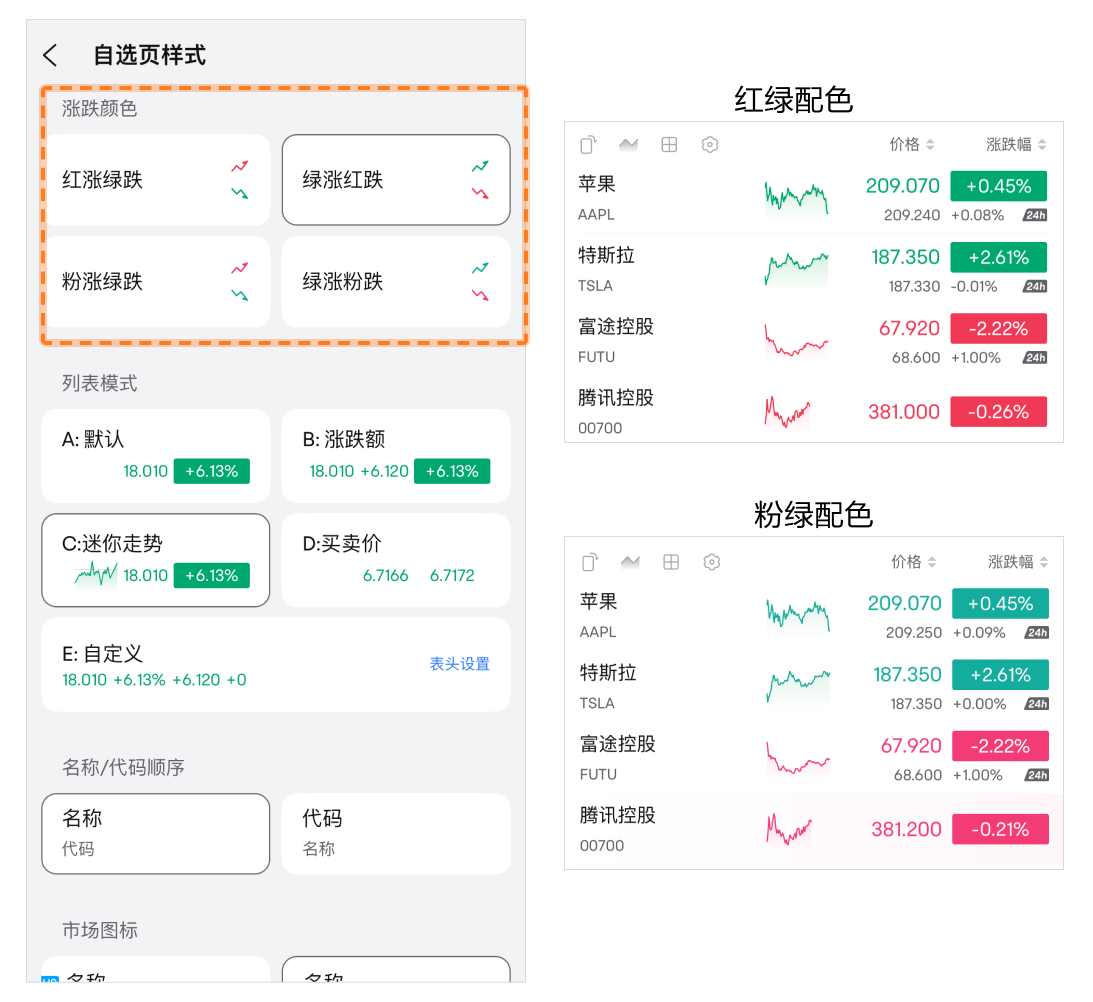Image resolution: width=1093 pixels, height=1002 pixels.
Task: Open the 腾讯控股 row in 粉绿配色 panel
Action: click(650, 829)
